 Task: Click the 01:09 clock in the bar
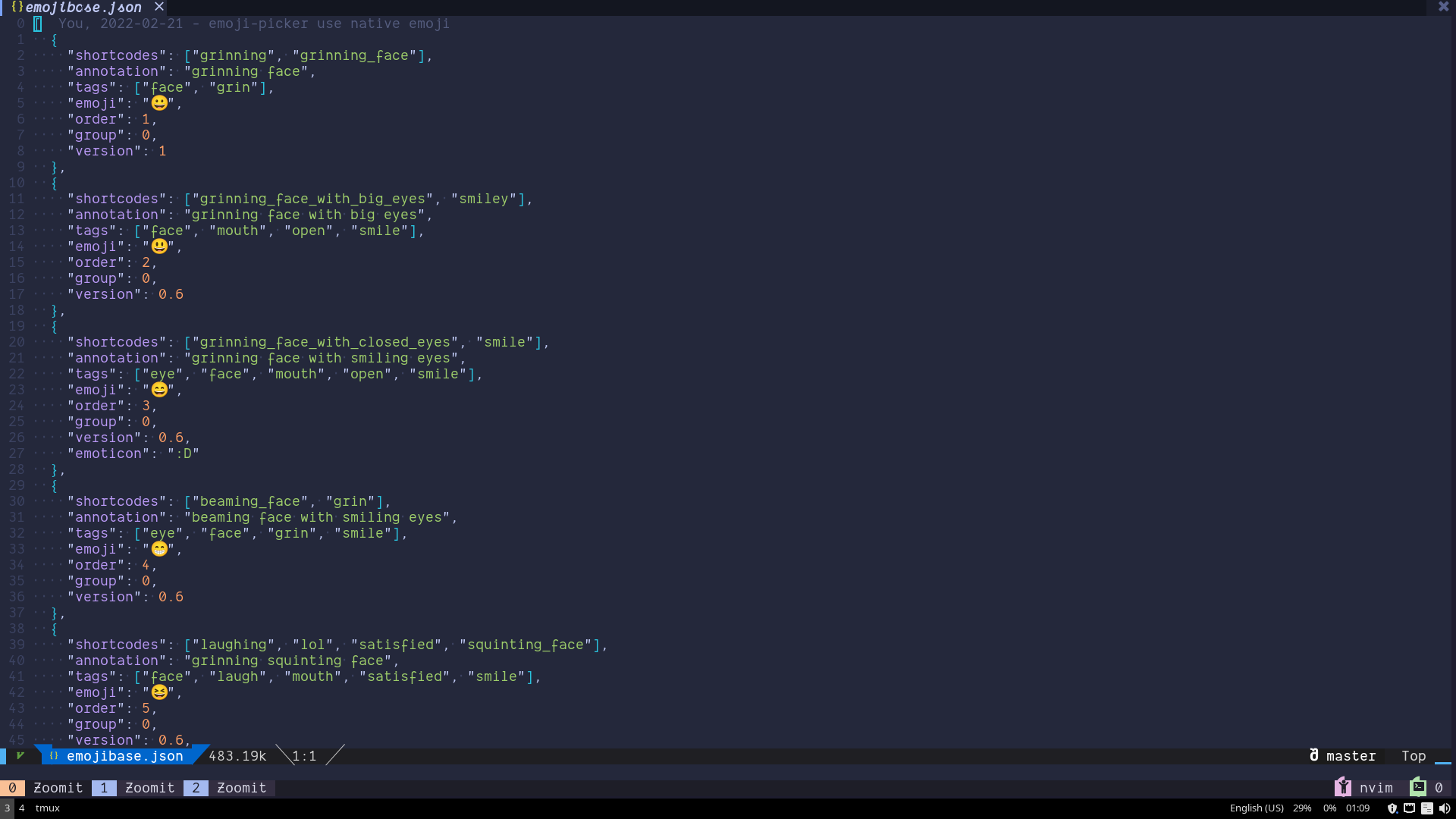[1357, 808]
